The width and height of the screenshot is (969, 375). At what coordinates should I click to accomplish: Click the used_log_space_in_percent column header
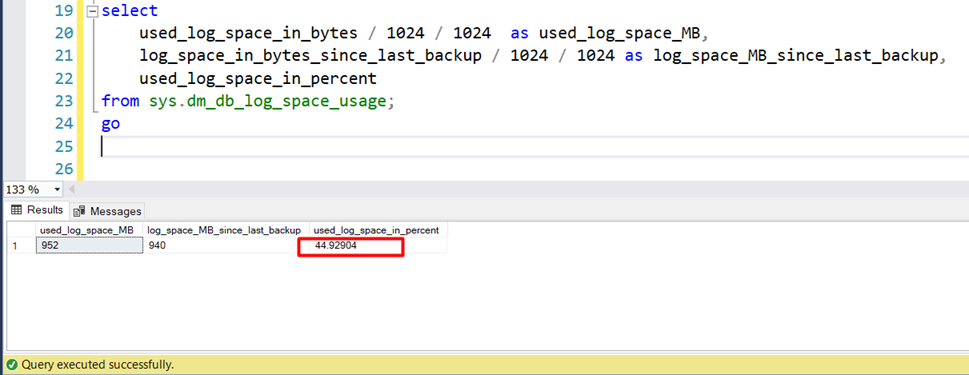point(378,230)
